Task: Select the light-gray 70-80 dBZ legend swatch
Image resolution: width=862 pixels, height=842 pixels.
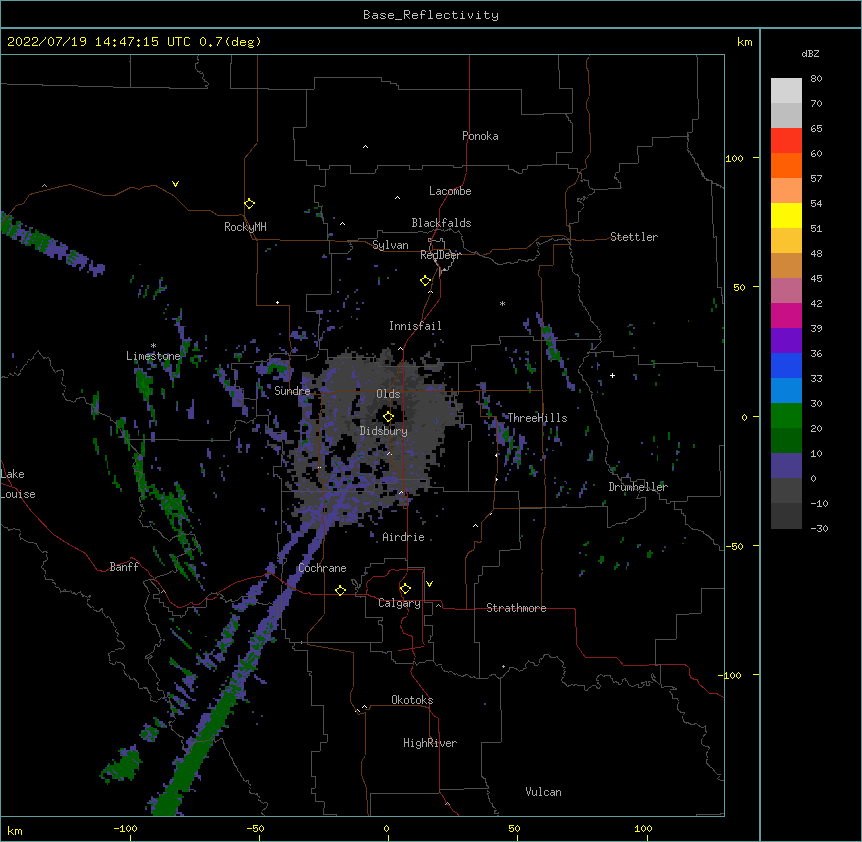Action: (786, 91)
